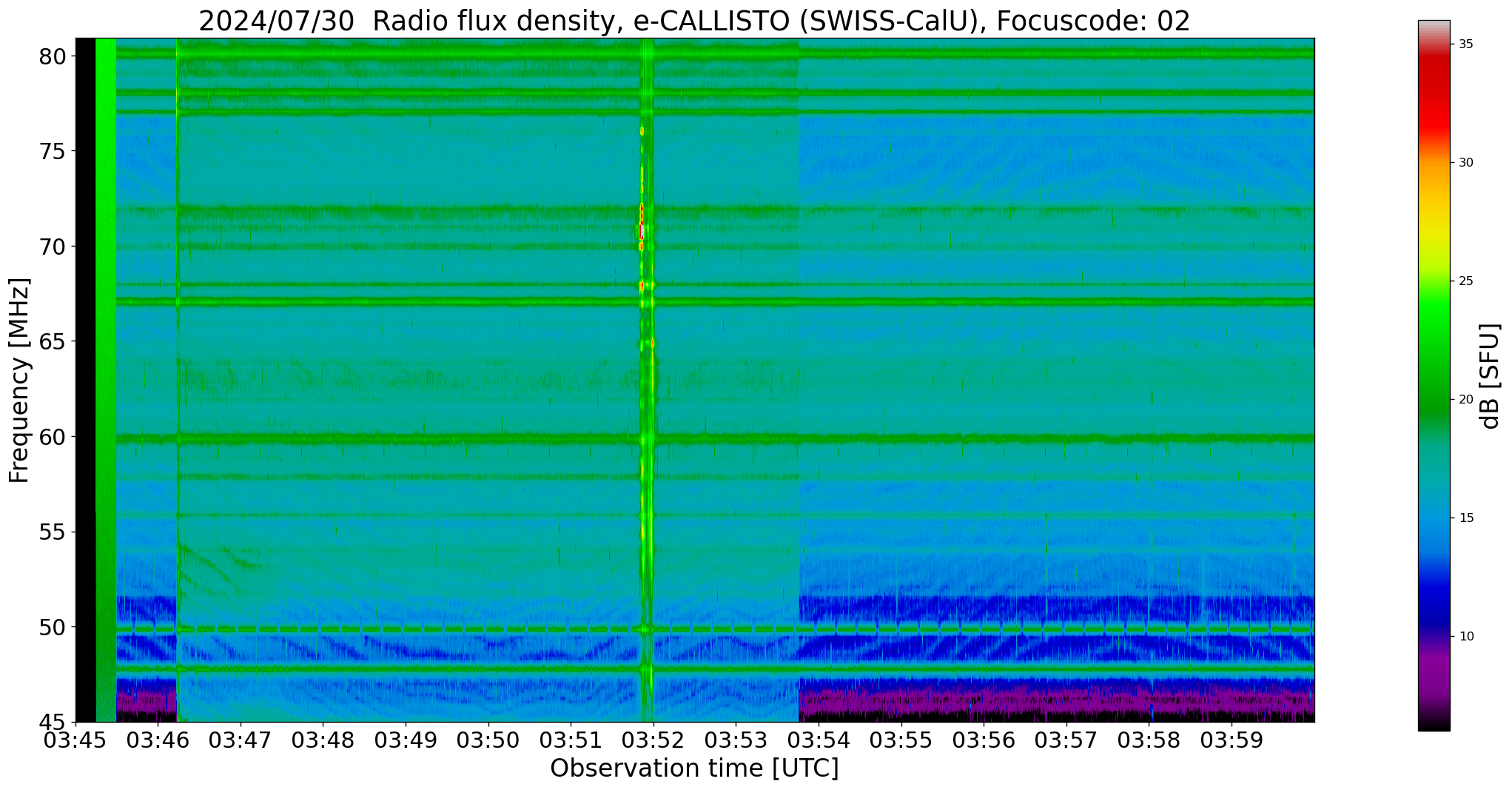Click the 03:48 time tick label
Viewport: 1512px width, 790px height.
[x=323, y=740]
